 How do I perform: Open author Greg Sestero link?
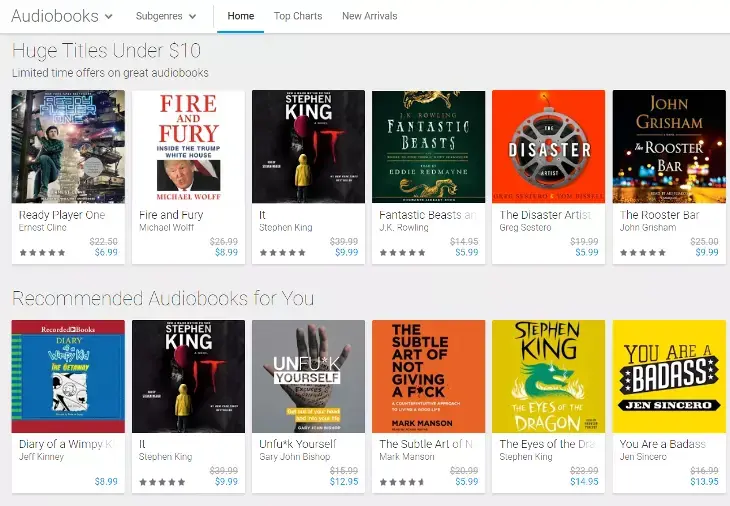click(525, 228)
